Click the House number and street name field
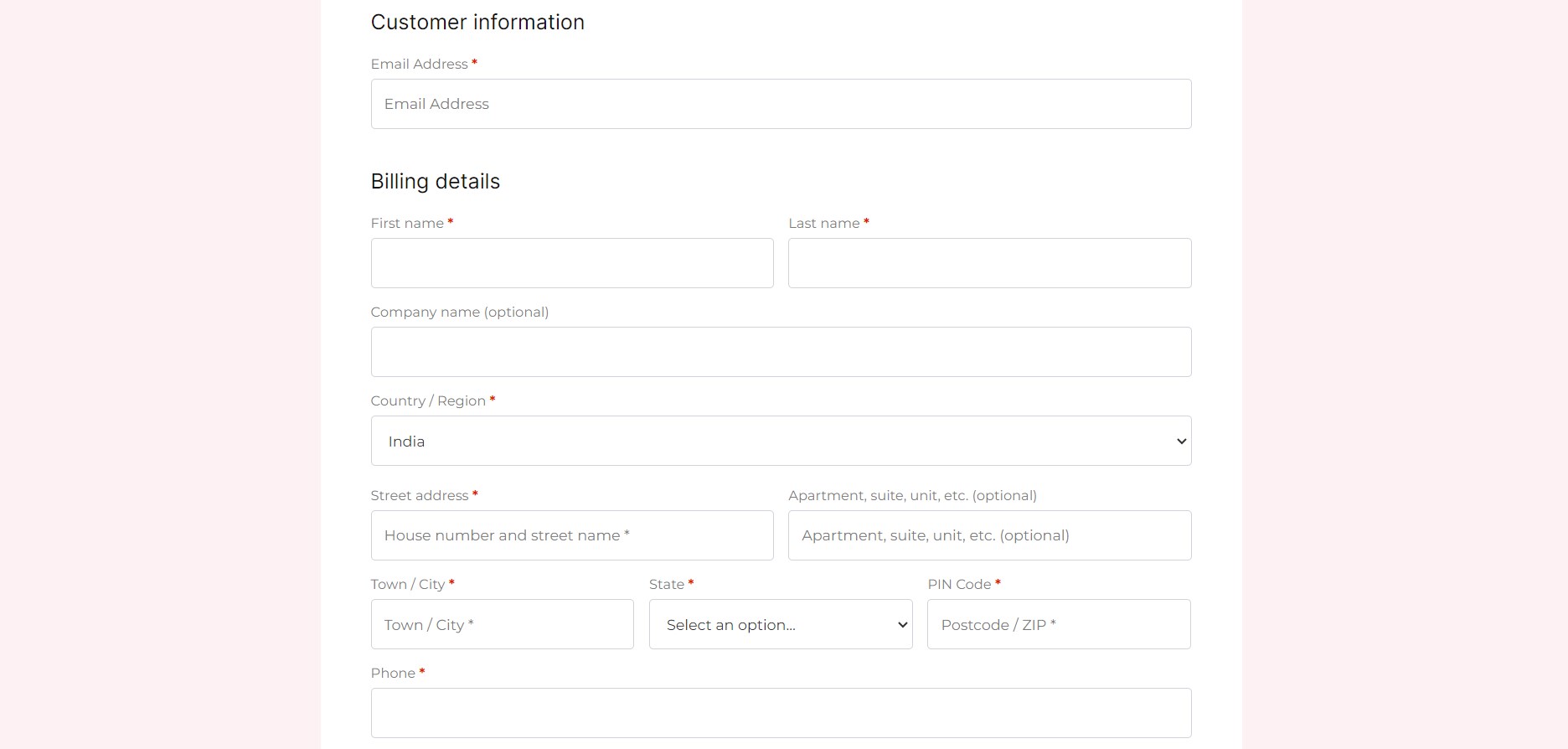This screenshot has width=1568, height=749. pos(572,535)
